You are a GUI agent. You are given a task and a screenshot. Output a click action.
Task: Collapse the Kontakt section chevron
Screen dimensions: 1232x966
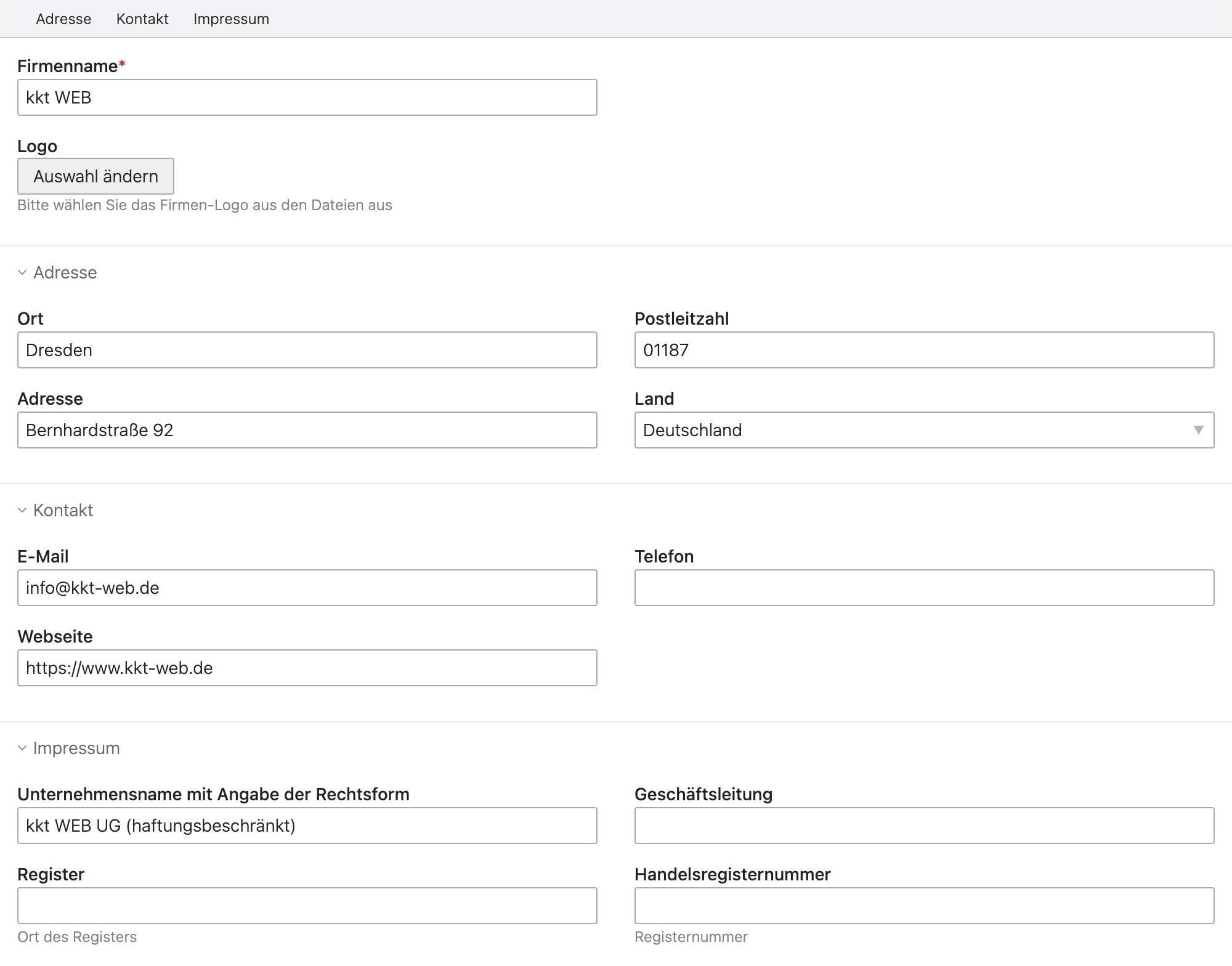coord(22,510)
